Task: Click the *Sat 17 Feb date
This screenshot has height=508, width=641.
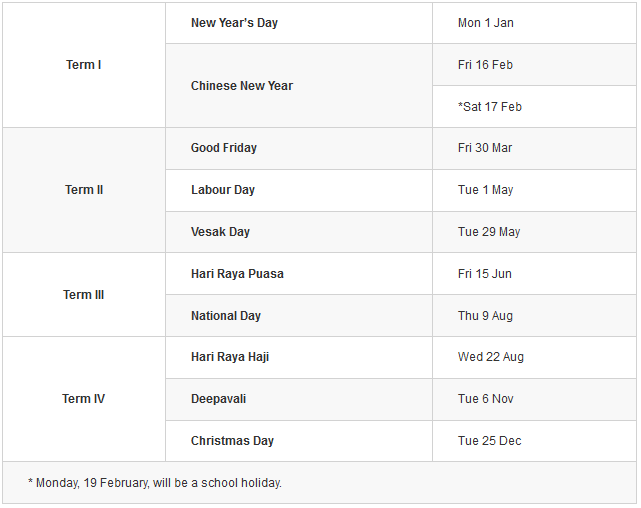Action: coord(490,107)
